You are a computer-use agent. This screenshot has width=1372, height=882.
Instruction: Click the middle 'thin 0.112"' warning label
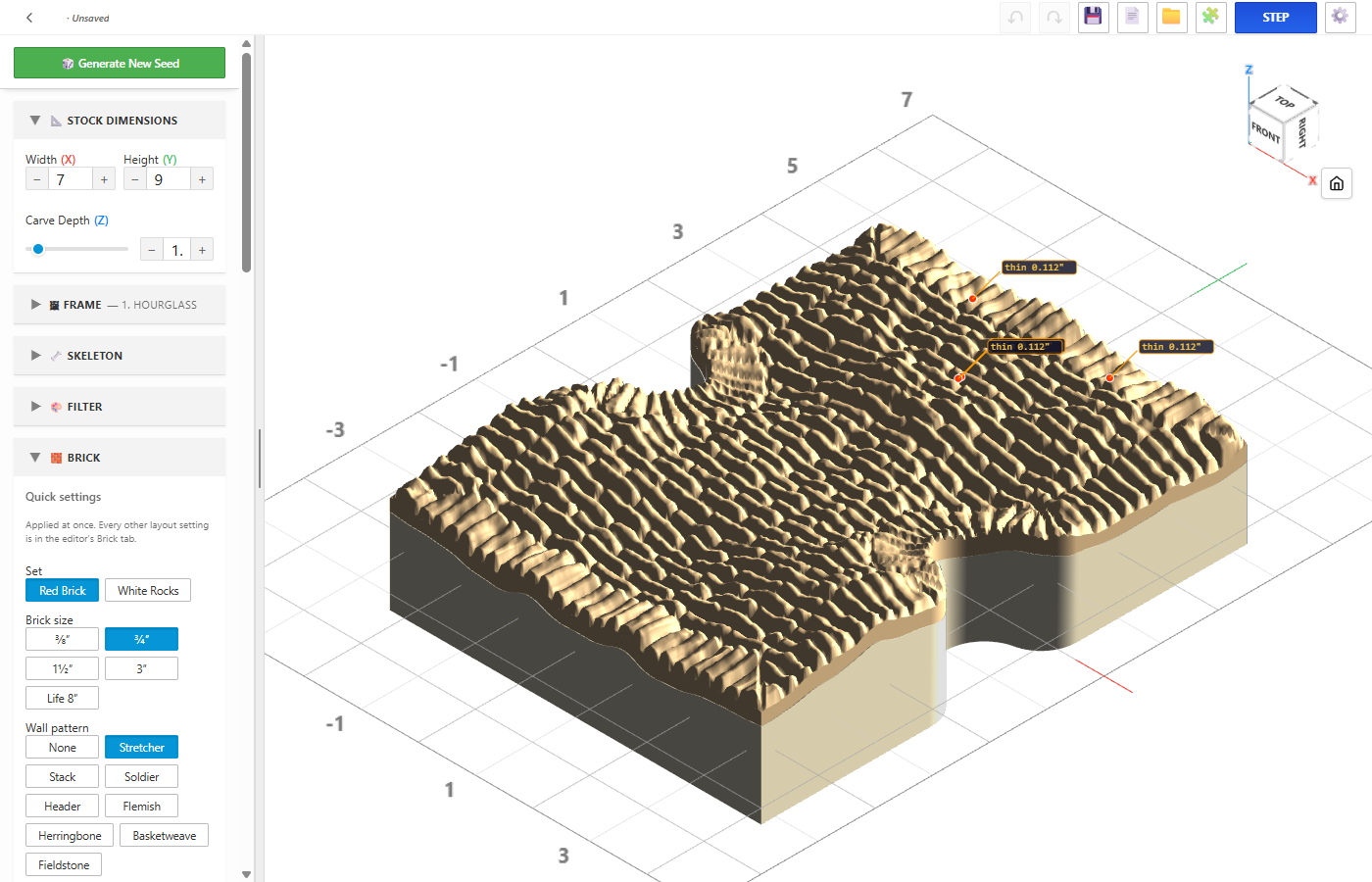[1025, 347]
